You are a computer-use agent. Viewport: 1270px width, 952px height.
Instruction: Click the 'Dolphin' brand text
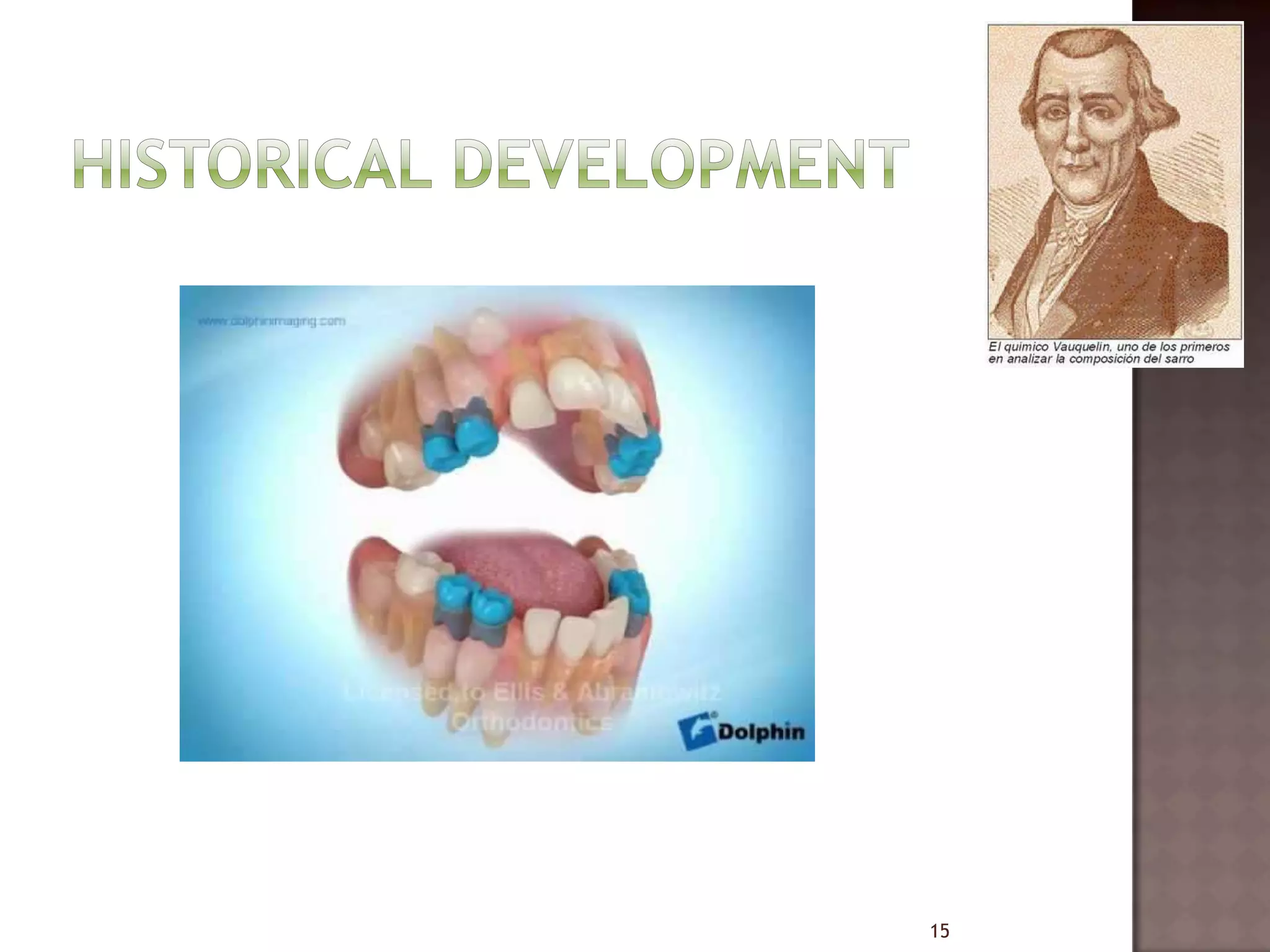click(761, 733)
